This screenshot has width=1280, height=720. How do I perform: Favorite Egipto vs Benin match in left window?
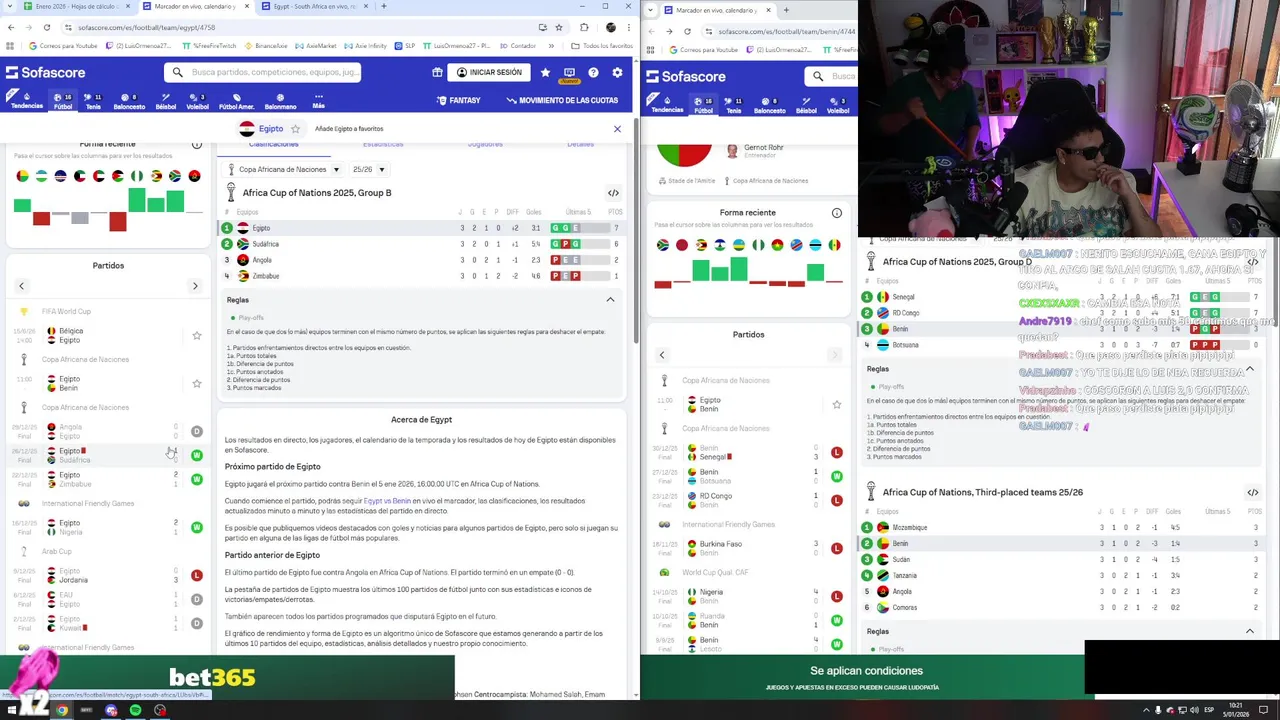point(197,384)
